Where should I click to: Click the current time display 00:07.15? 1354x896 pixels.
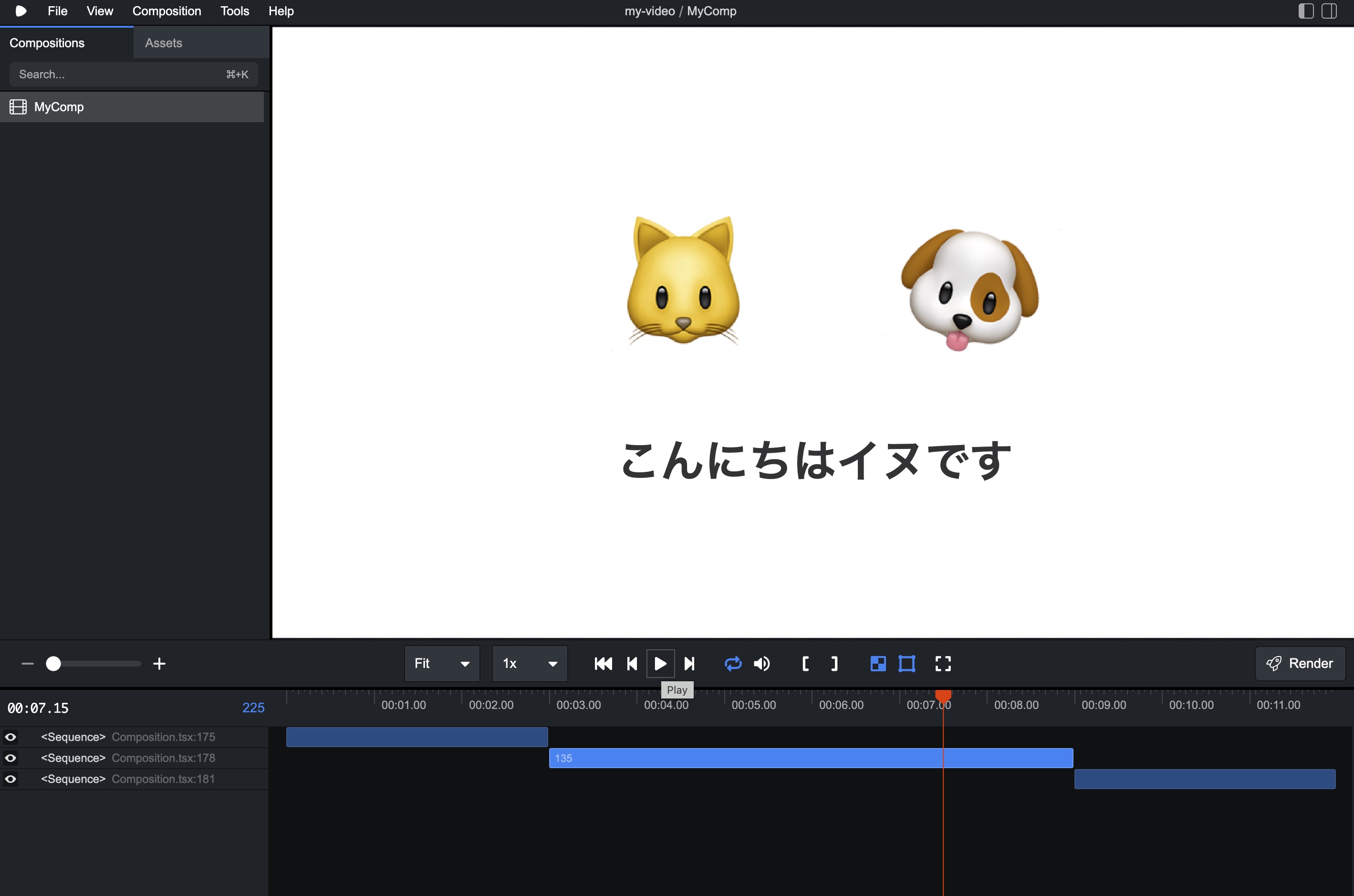coord(38,708)
